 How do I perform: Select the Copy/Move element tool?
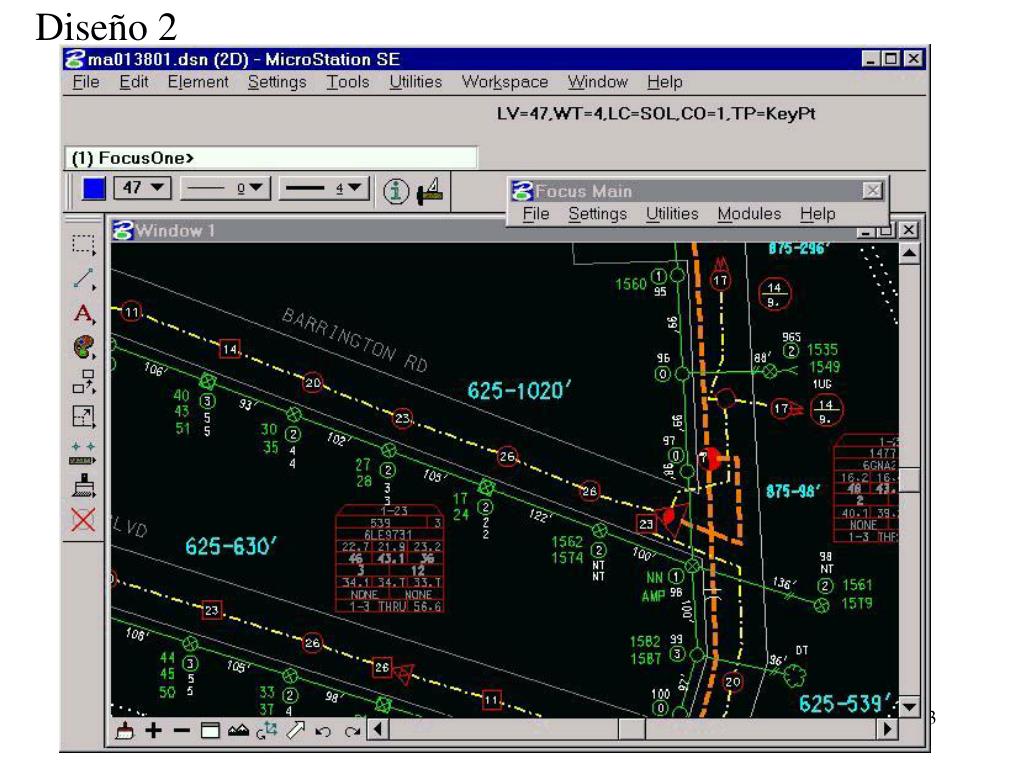pyautogui.click(x=83, y=381)
